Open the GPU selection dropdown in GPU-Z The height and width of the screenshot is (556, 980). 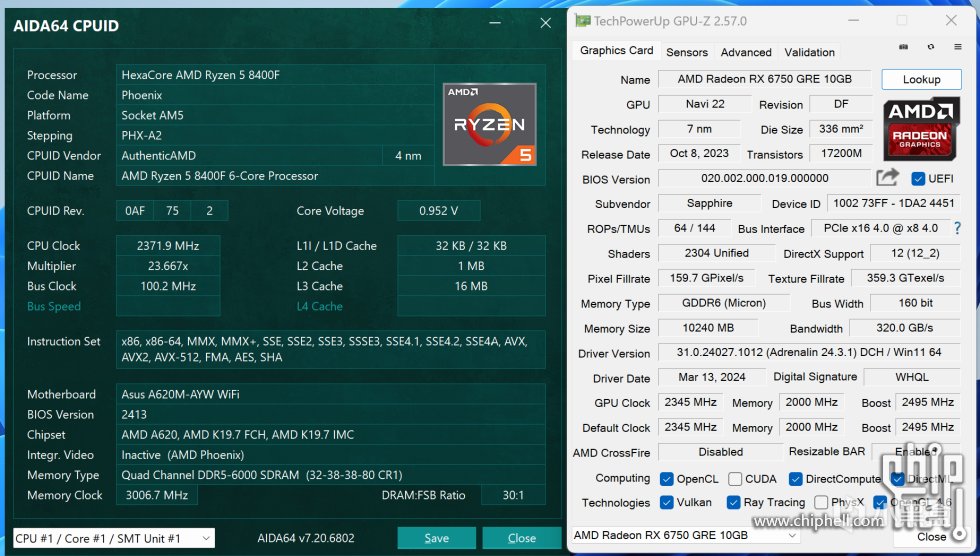point(686,535)
